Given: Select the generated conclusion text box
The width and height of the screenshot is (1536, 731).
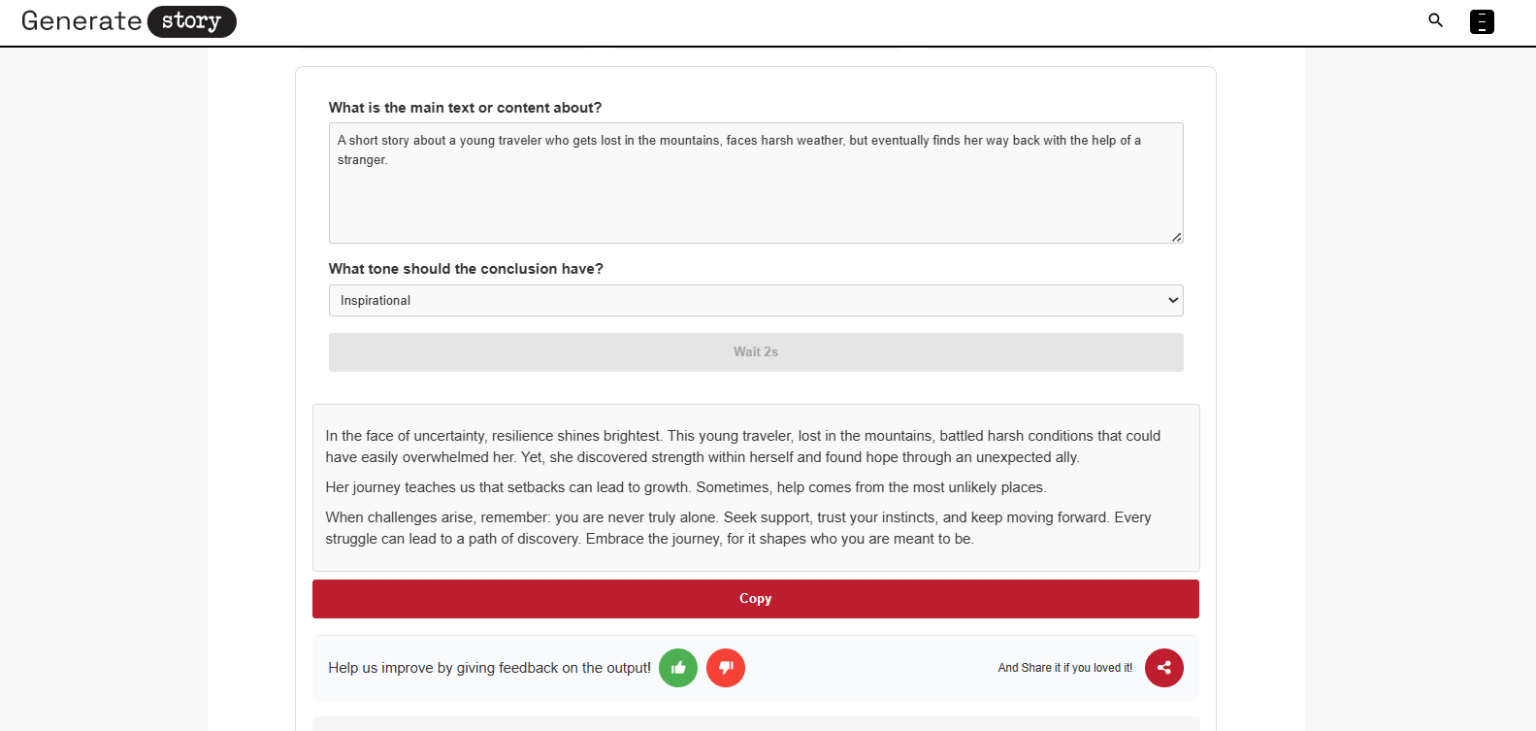Looking at the screenshot, I should point(756,487).
